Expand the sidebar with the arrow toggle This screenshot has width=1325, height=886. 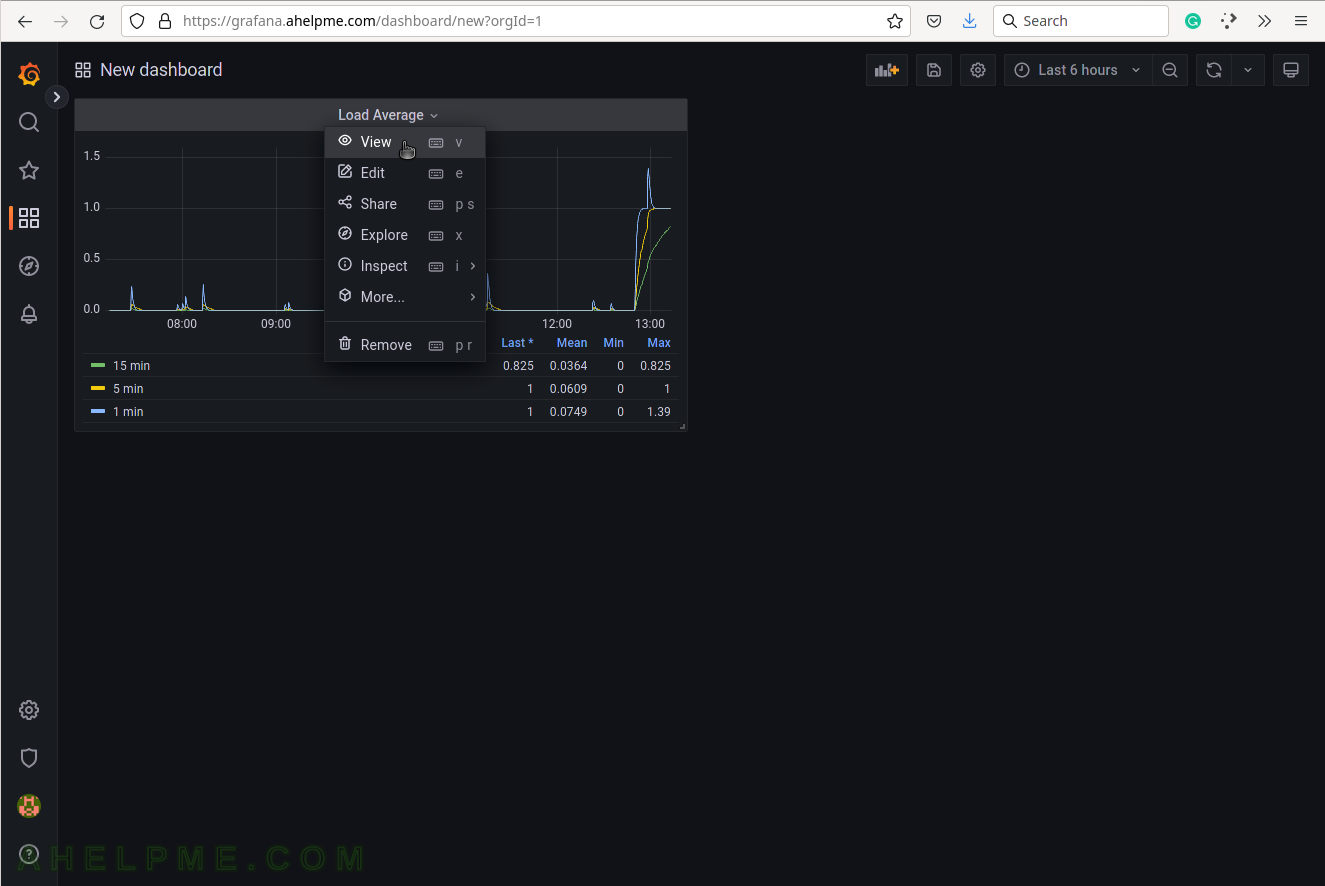[57, 97]
